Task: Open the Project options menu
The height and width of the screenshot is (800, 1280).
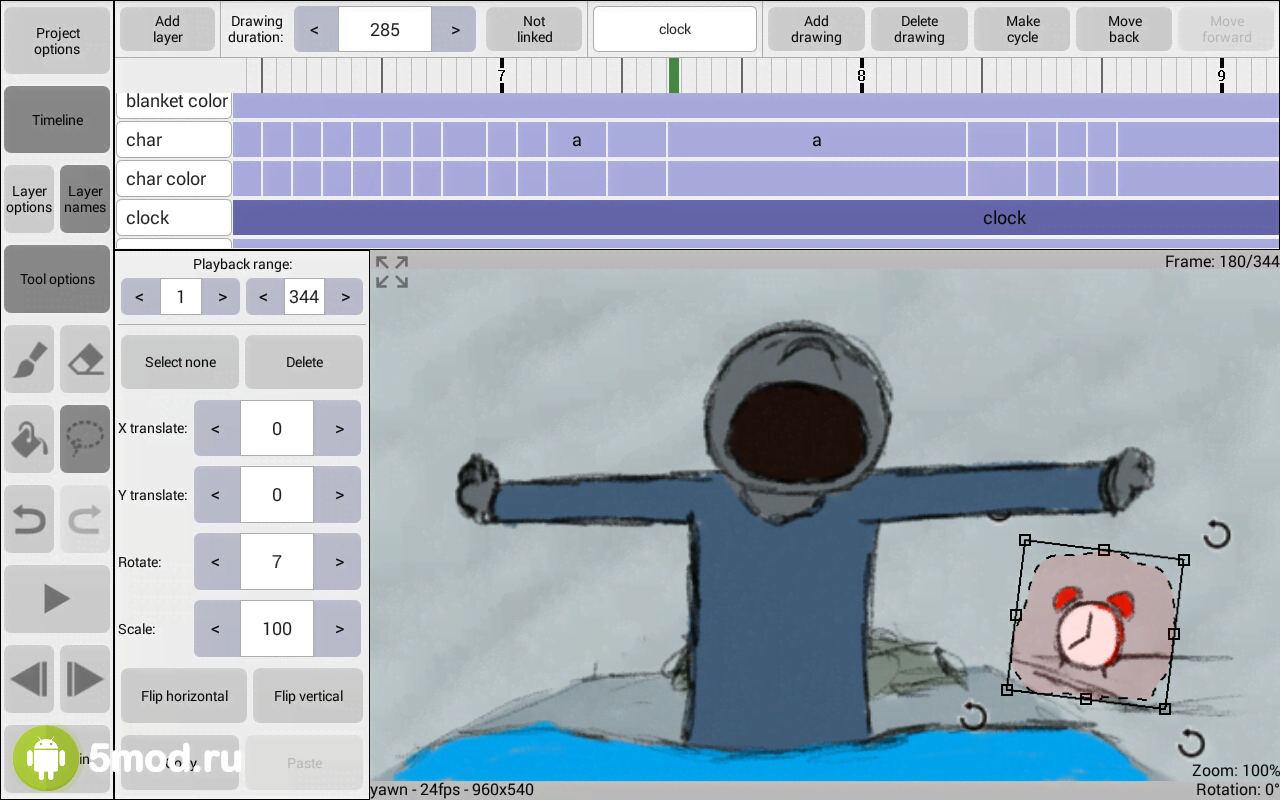Action: pos(57,41)
